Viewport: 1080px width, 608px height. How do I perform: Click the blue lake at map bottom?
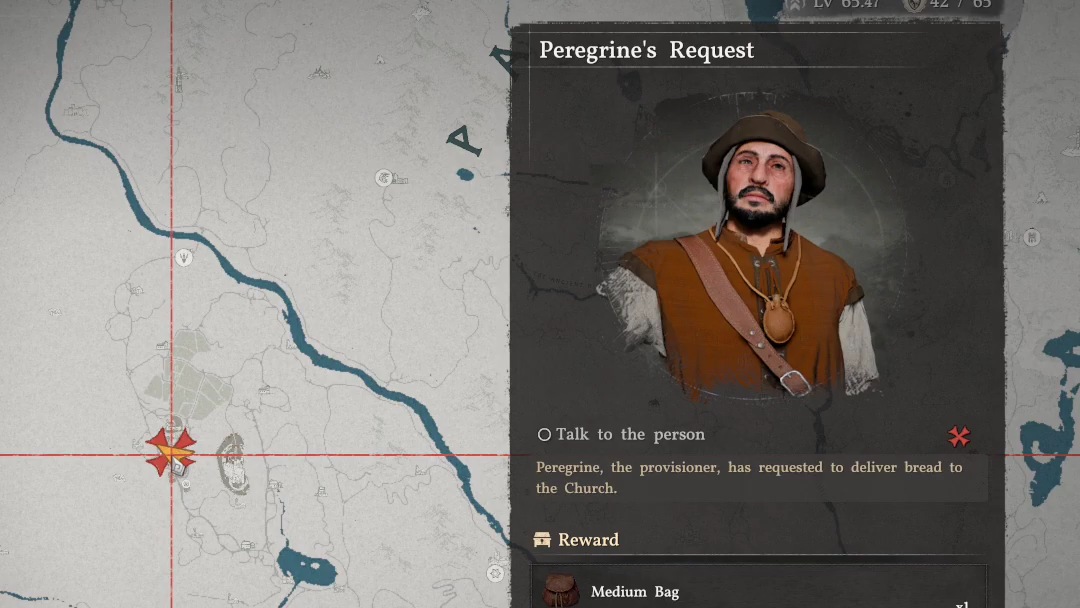coord(306,569)
